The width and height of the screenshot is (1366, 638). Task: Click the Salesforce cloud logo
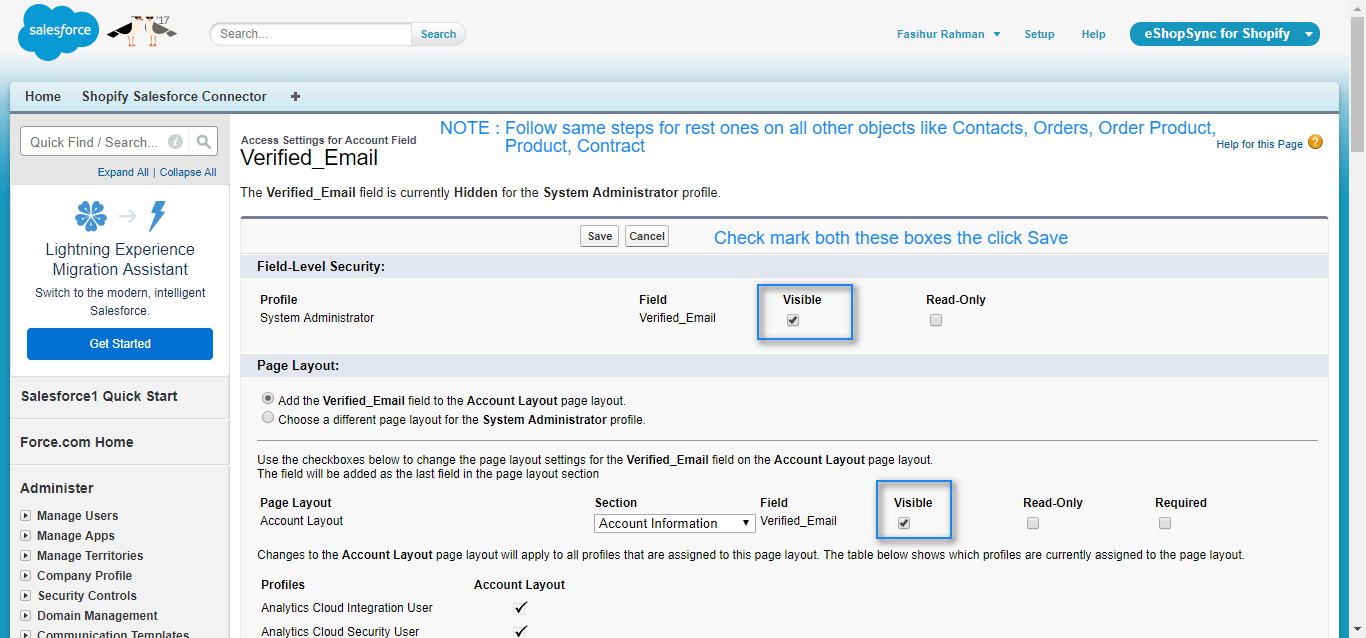coord(59,32)
